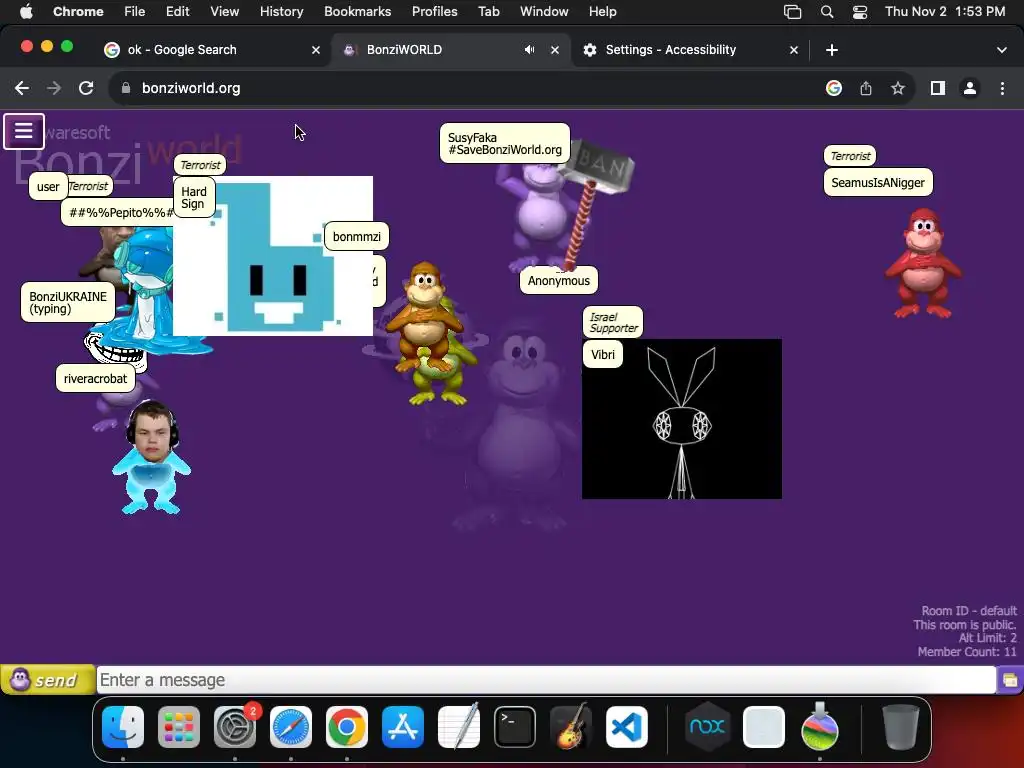Image resolution: width=1024 pixels, height=768 pixels.
Task: Click the browser forward arrow
Action: 54,88
